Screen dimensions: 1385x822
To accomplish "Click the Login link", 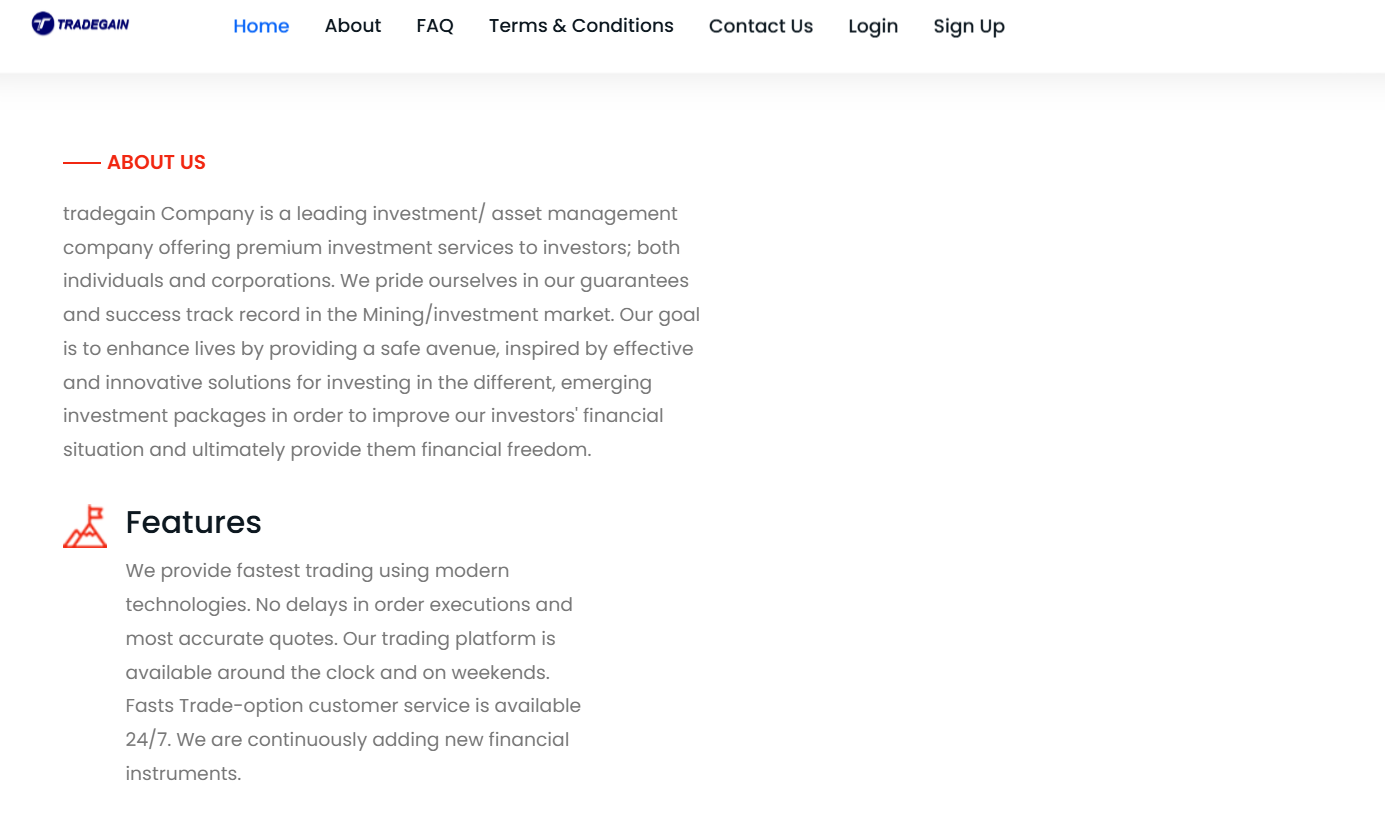I will point(873,26).
